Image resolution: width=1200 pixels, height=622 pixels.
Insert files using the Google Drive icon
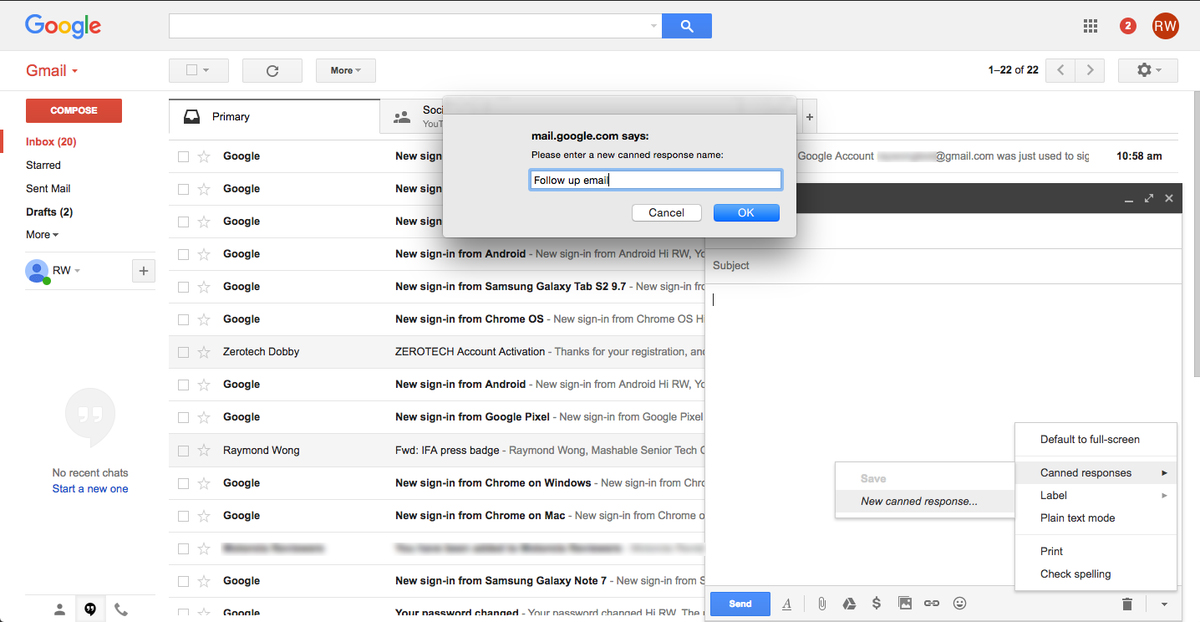848,603
